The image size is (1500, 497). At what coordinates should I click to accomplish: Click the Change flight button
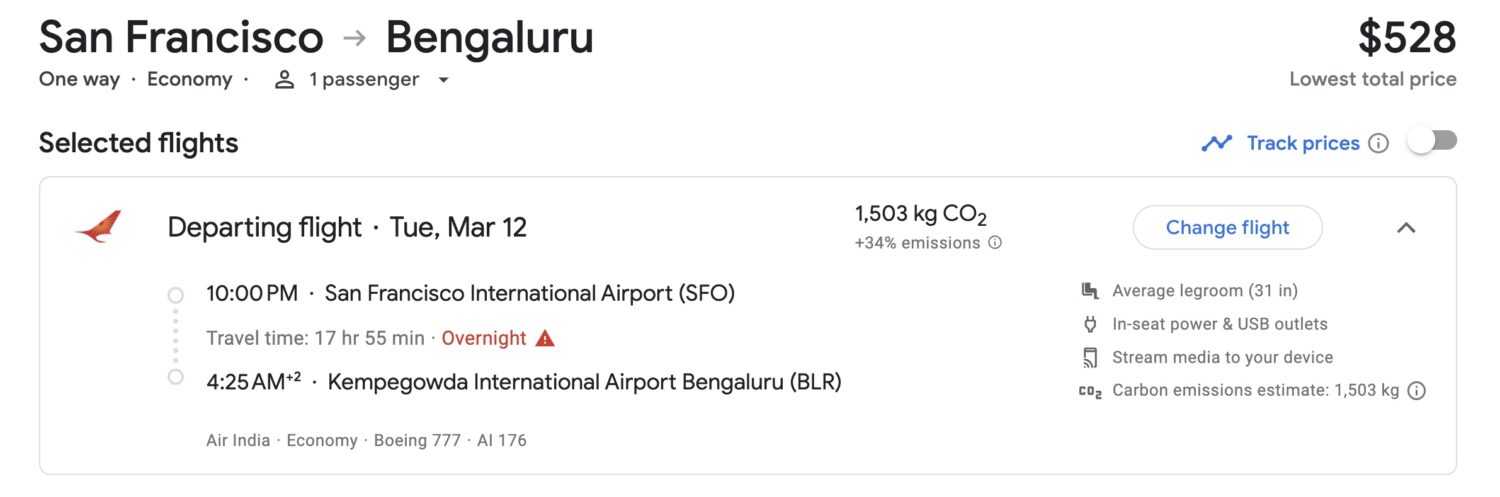click(1227, 227)
